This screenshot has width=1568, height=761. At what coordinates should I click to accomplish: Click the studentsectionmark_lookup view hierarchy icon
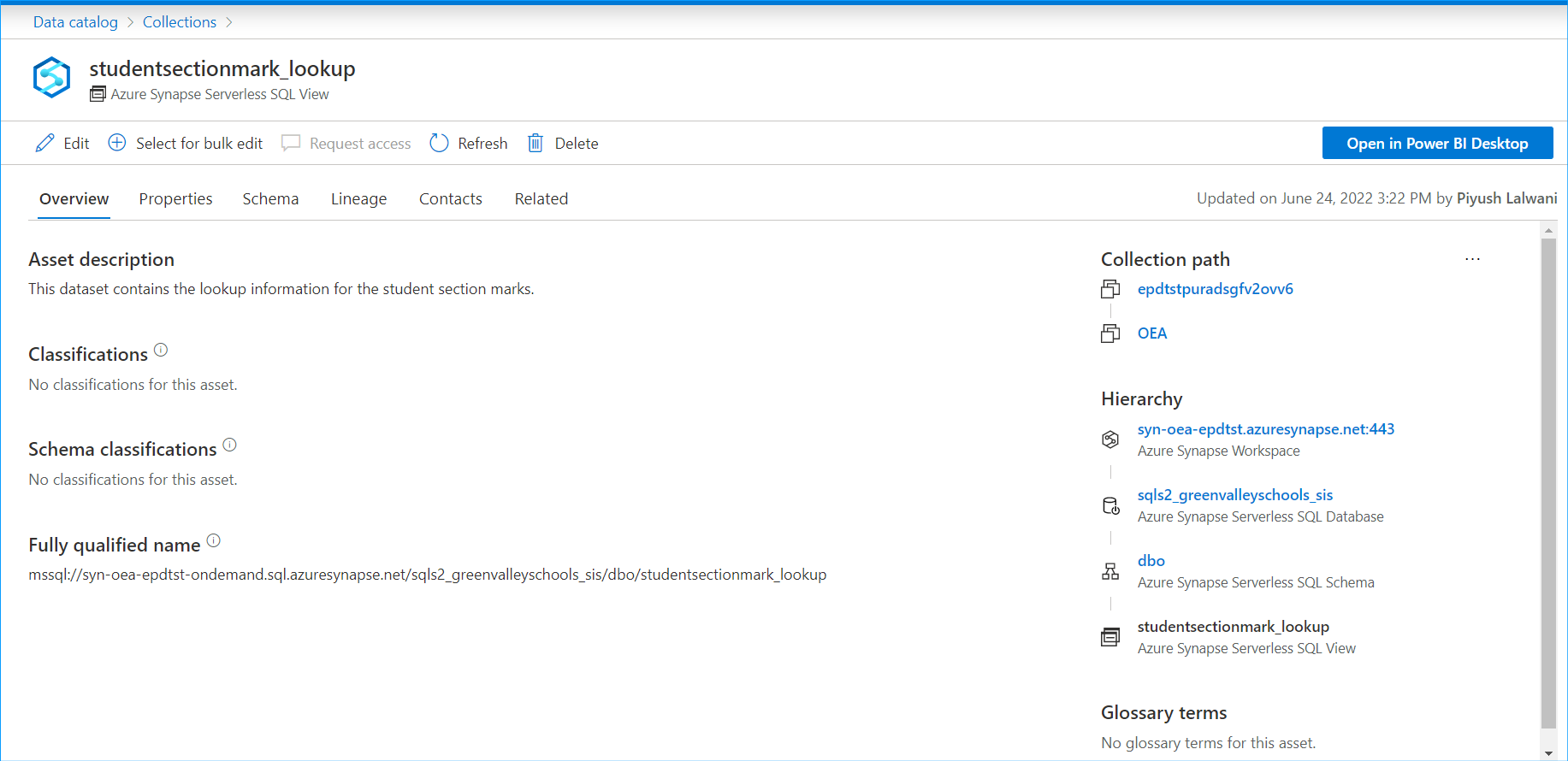tap(1110, 637)
